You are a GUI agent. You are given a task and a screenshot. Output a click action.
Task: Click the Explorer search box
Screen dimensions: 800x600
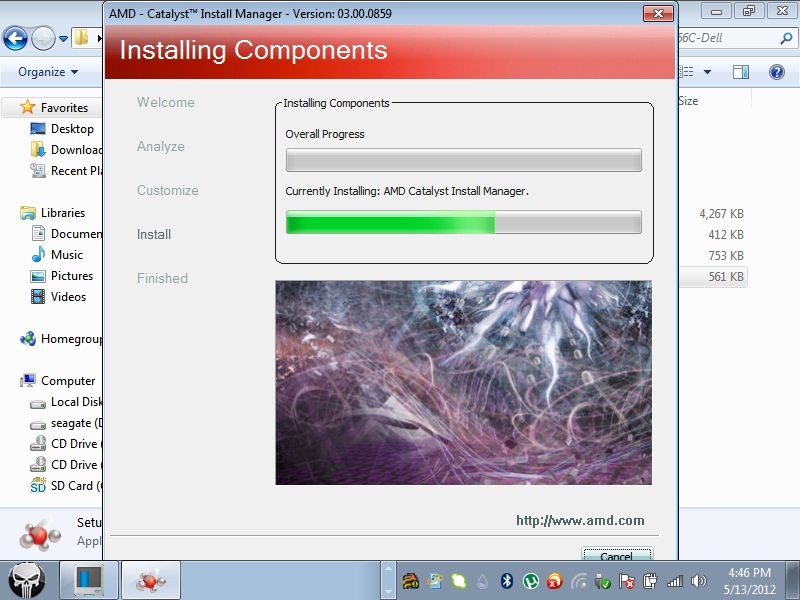click(737, 38)
